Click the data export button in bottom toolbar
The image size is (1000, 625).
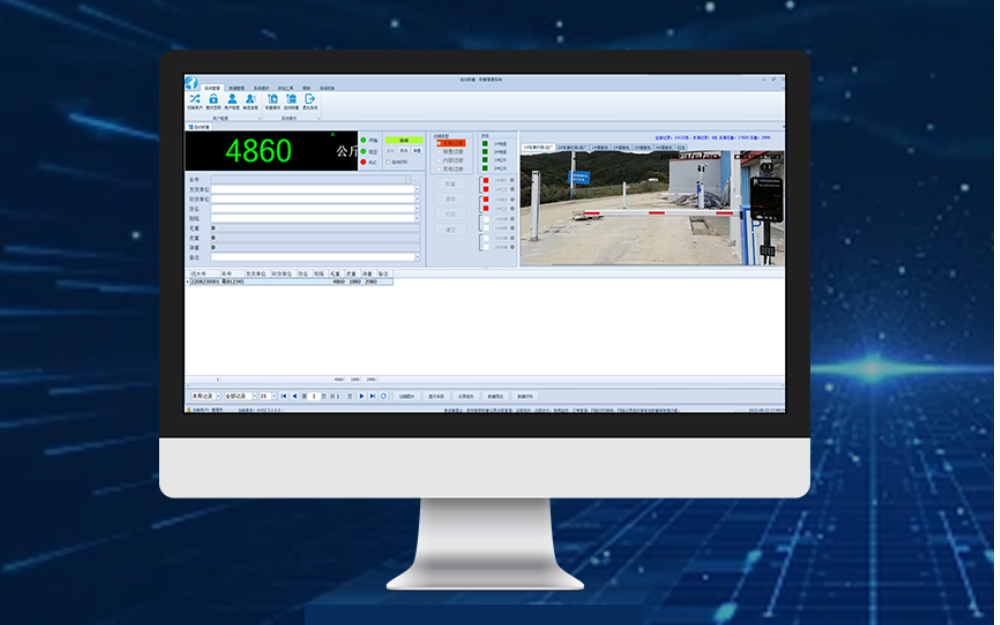[496, 396]
